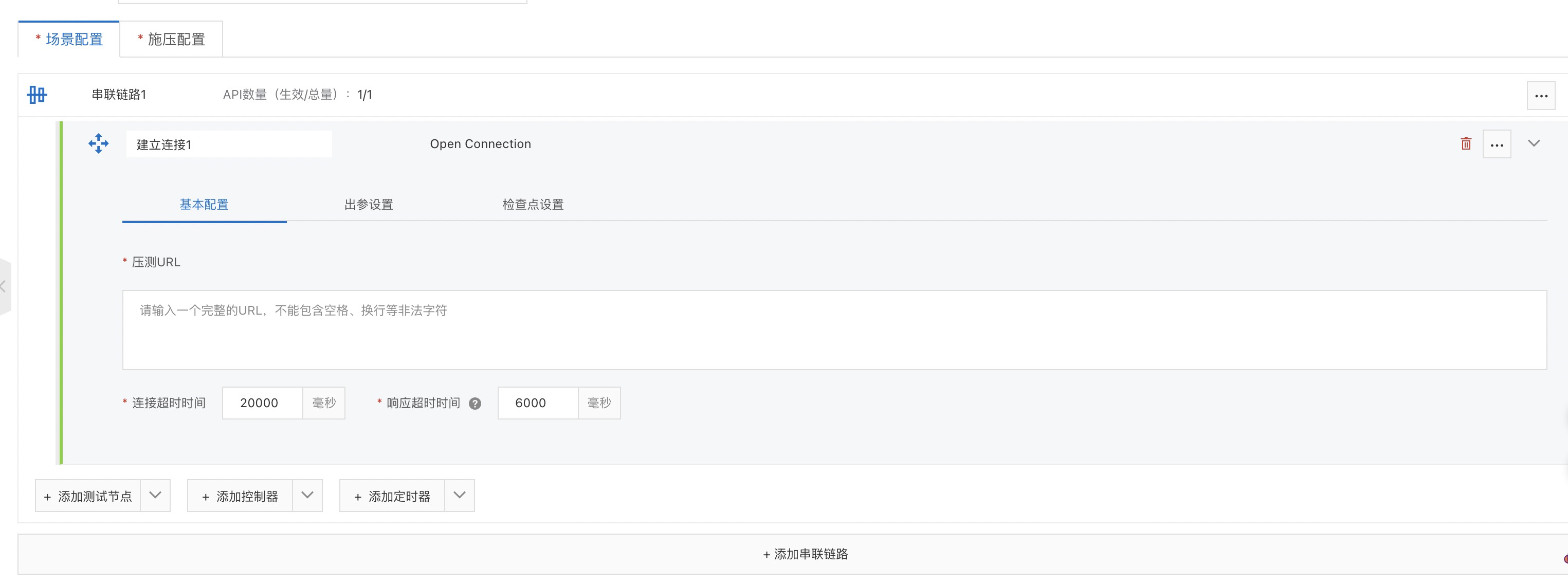Delete node with the red trash icon
This screenshot has width=1568, height=584.
pyautogui.click(x=1466, y=144)
